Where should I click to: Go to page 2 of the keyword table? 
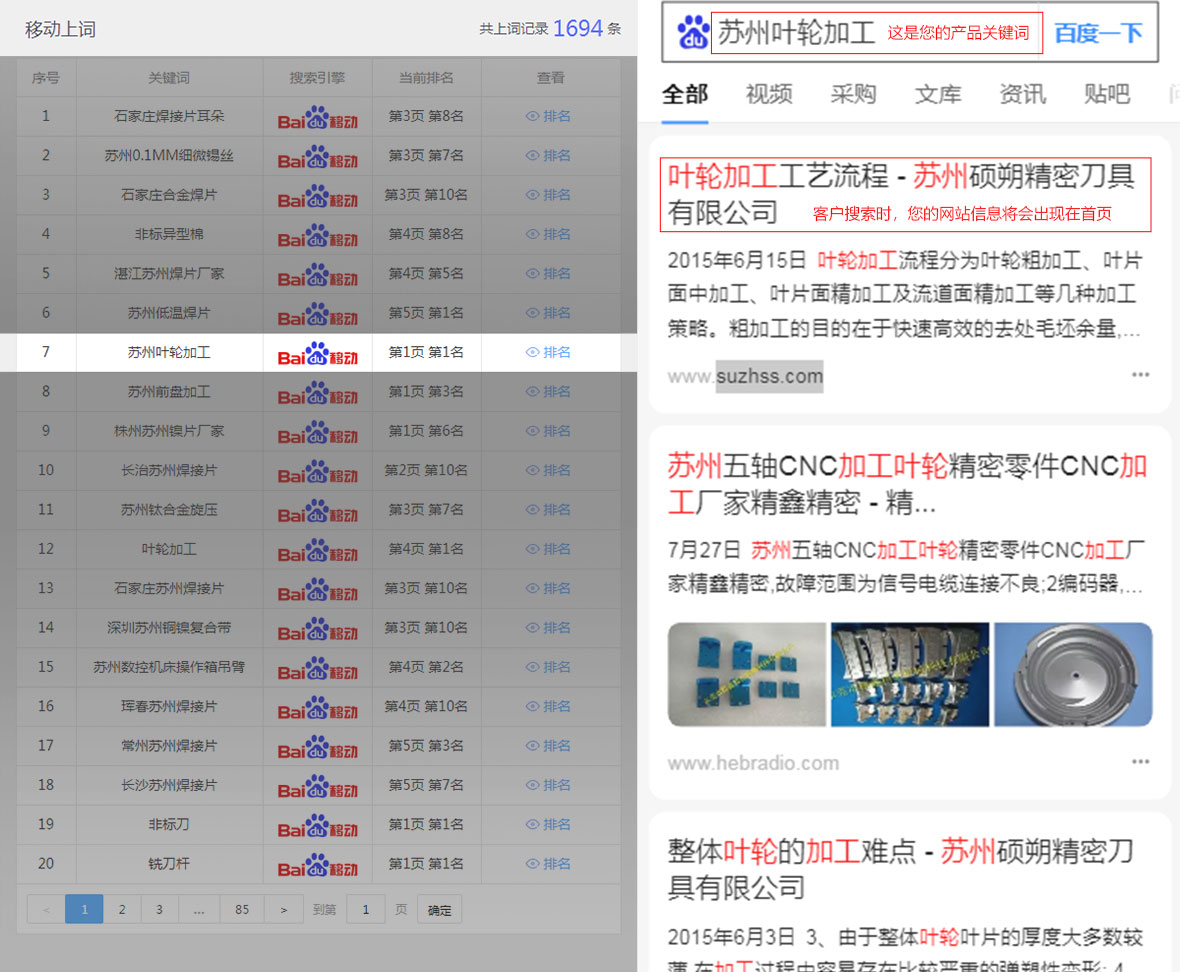(122, 909)
